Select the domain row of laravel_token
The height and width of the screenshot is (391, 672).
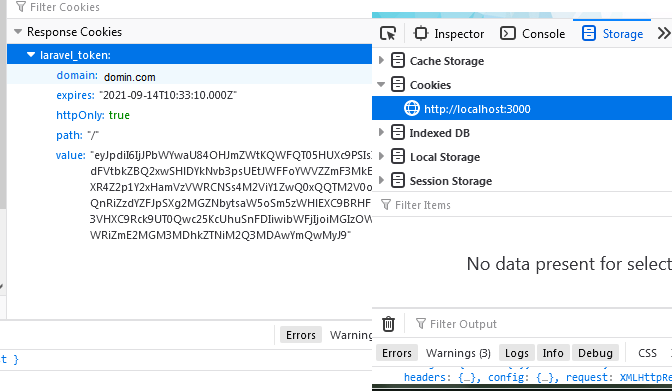[x=189, y=75]
